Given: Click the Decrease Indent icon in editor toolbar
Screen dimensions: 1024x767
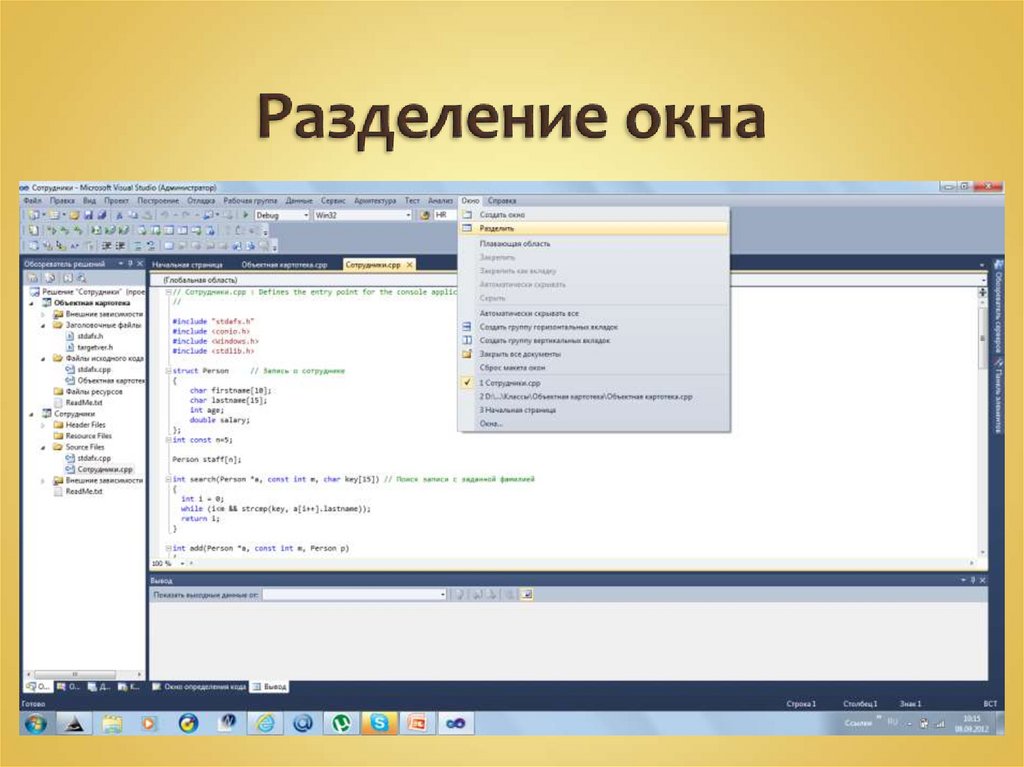Looking at the screenshot, I should [x=106, y=246].
